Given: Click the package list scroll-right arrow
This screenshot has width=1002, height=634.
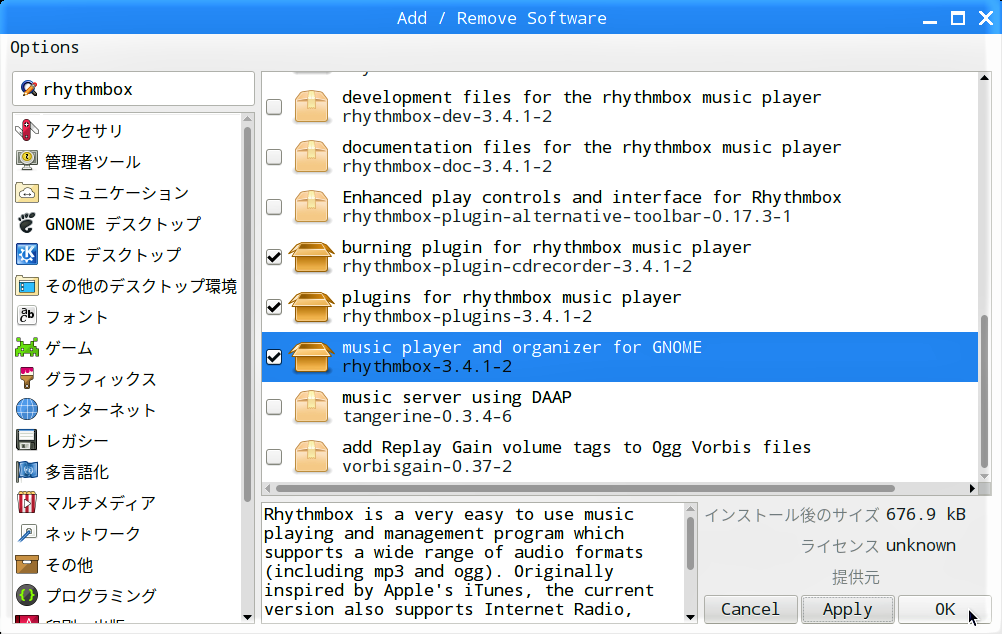Looking at the screenshot, I should (972, 489).
